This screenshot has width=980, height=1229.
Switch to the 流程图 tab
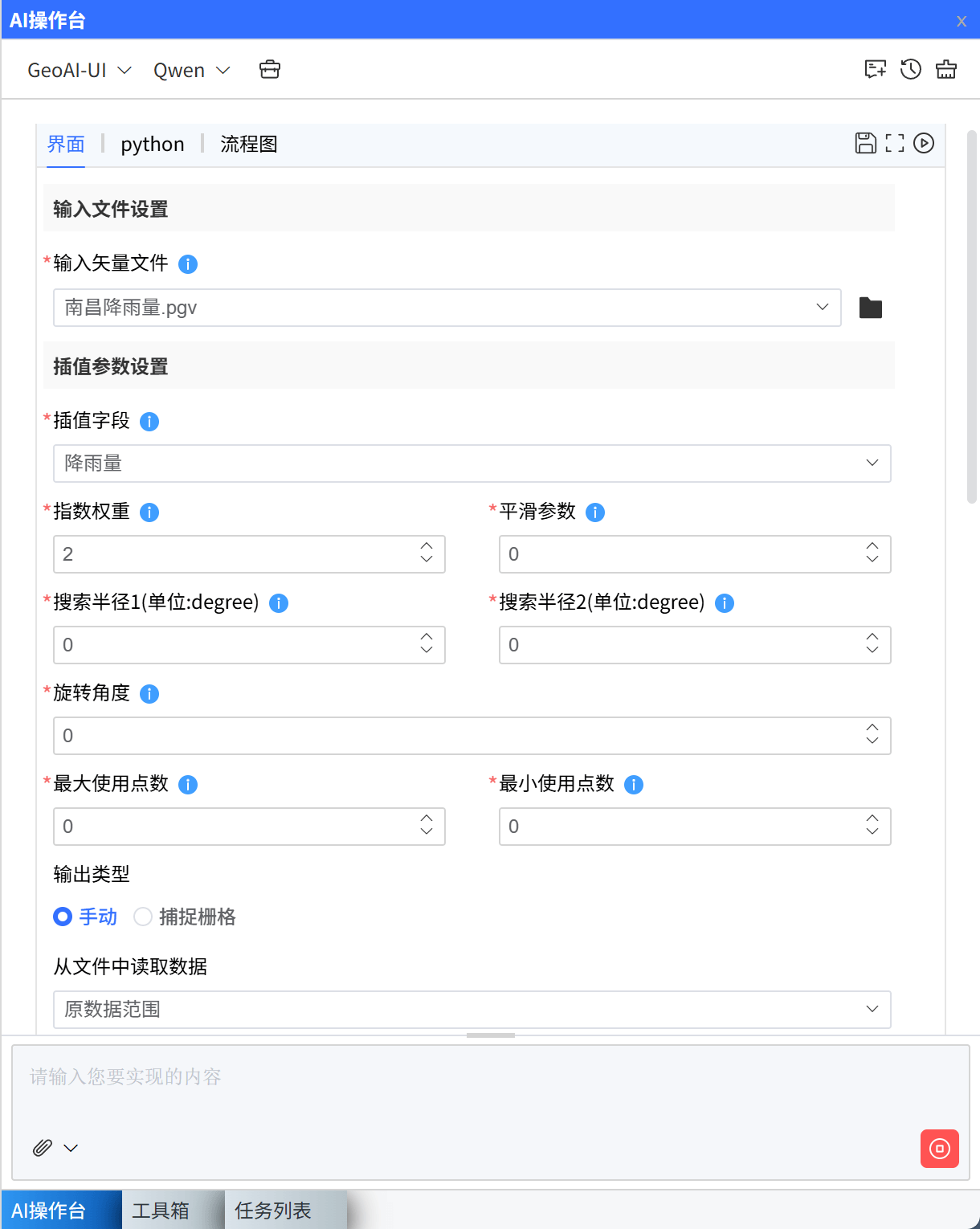pyautogui.click(x=249, y=145)
